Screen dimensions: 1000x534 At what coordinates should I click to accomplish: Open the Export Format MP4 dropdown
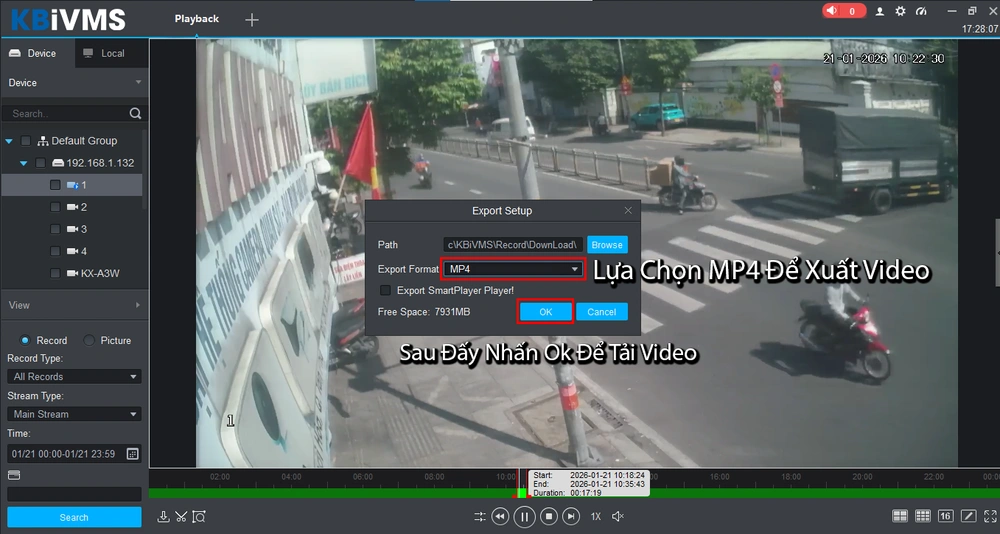[513, 269]
